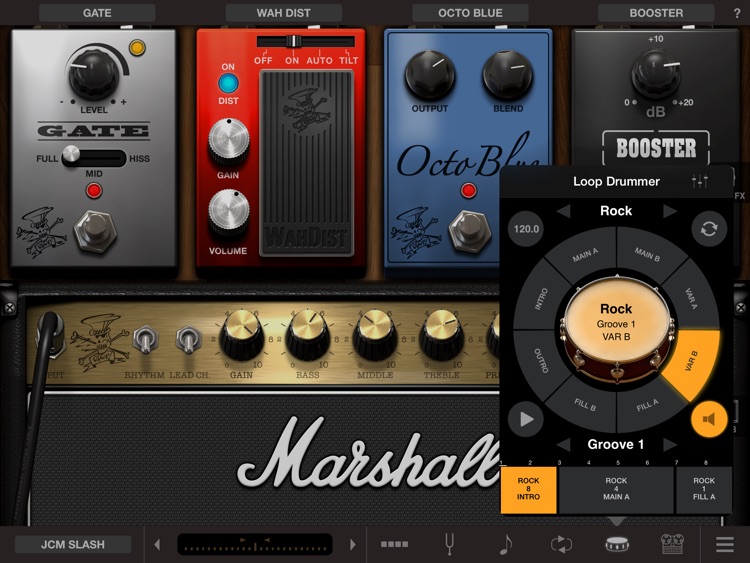Select the ROCK 1 FILL A timeline block
Viewport: 750px width, 563px height.
tap(704, 489)
